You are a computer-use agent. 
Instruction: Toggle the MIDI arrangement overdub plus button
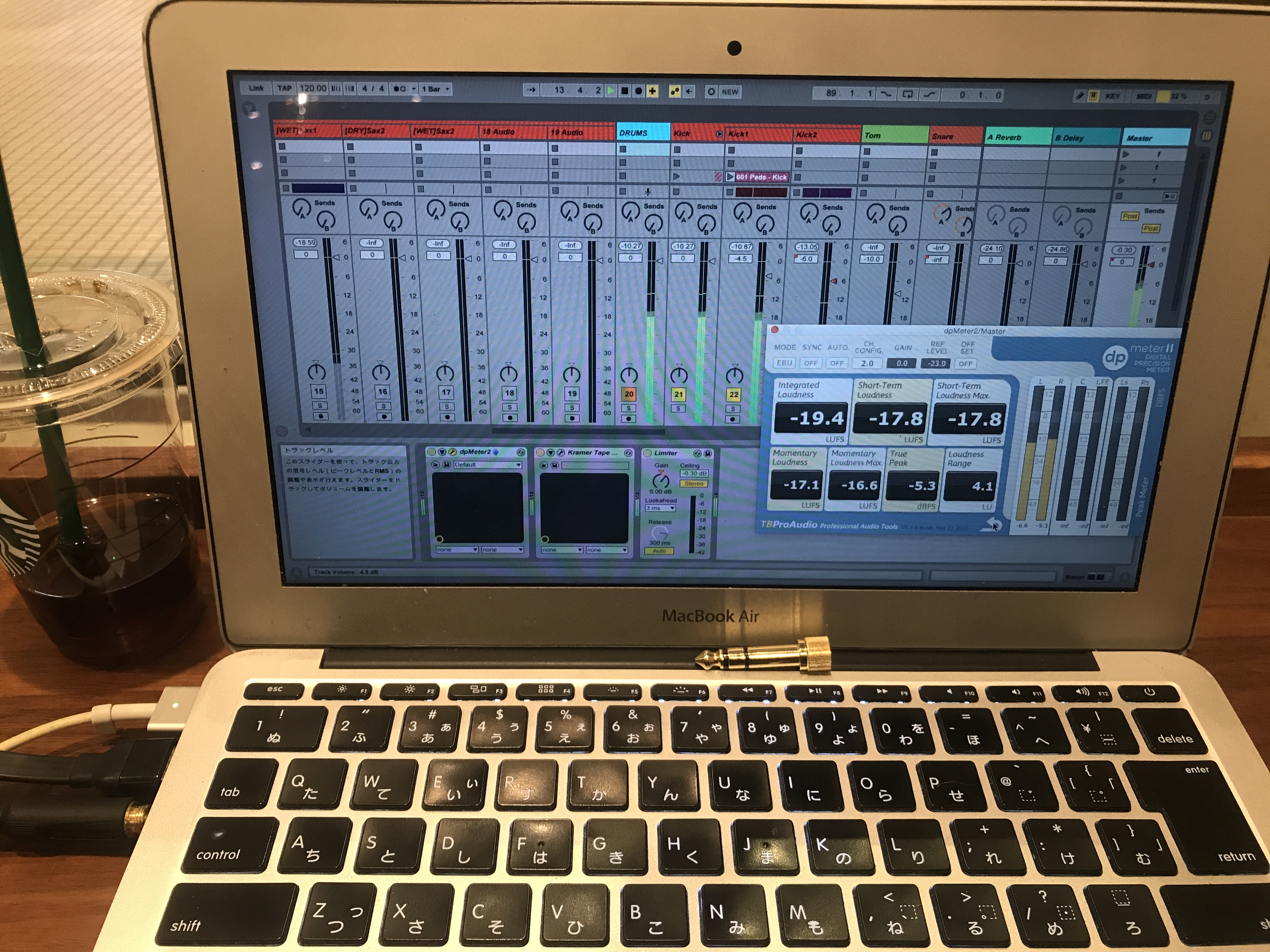point(653,91)
